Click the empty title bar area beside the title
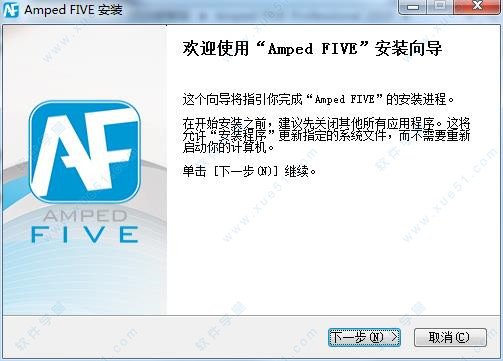The height and width of the screenshot is (361, 503). (x=260, y=10)
